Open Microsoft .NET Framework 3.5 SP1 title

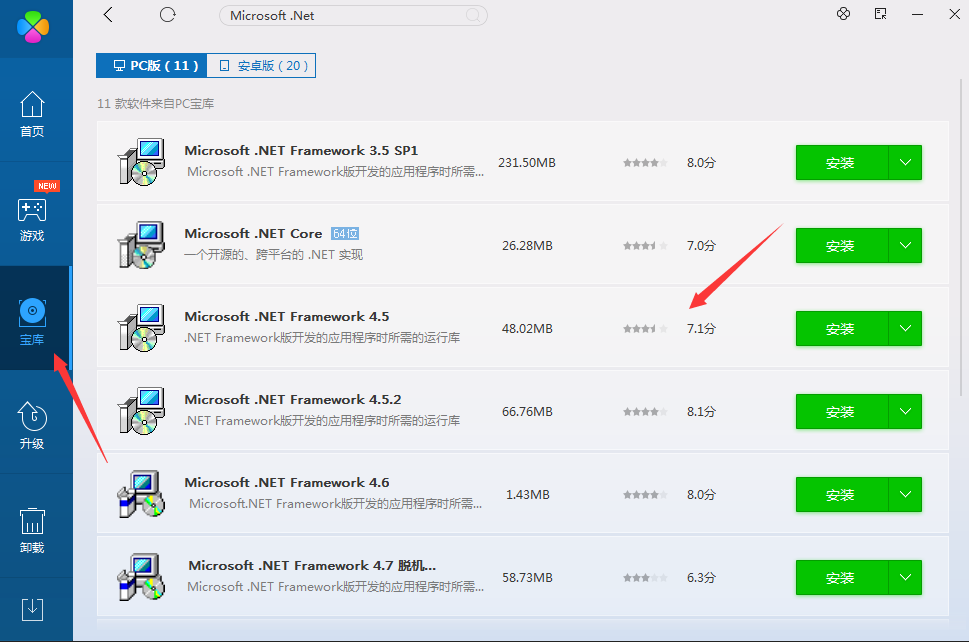point(301,151)
